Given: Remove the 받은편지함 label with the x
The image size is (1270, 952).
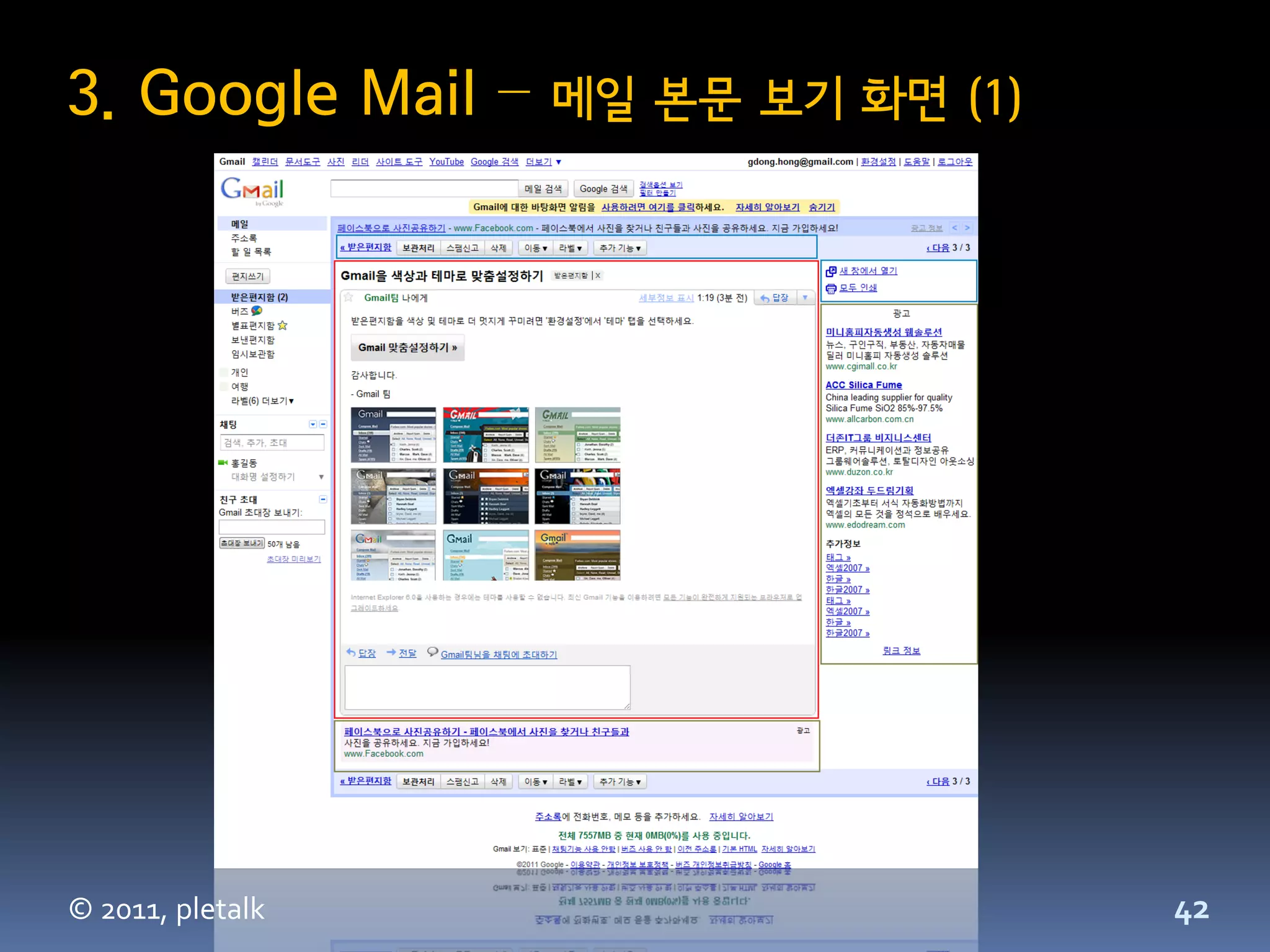Looking at the screenshot, I should pos(598,276).
